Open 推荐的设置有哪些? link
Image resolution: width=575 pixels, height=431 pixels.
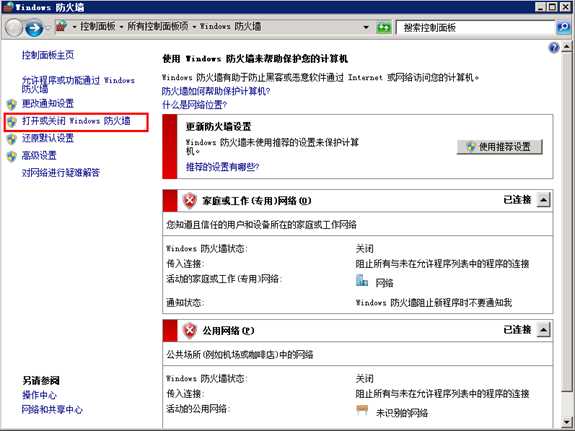222,167
